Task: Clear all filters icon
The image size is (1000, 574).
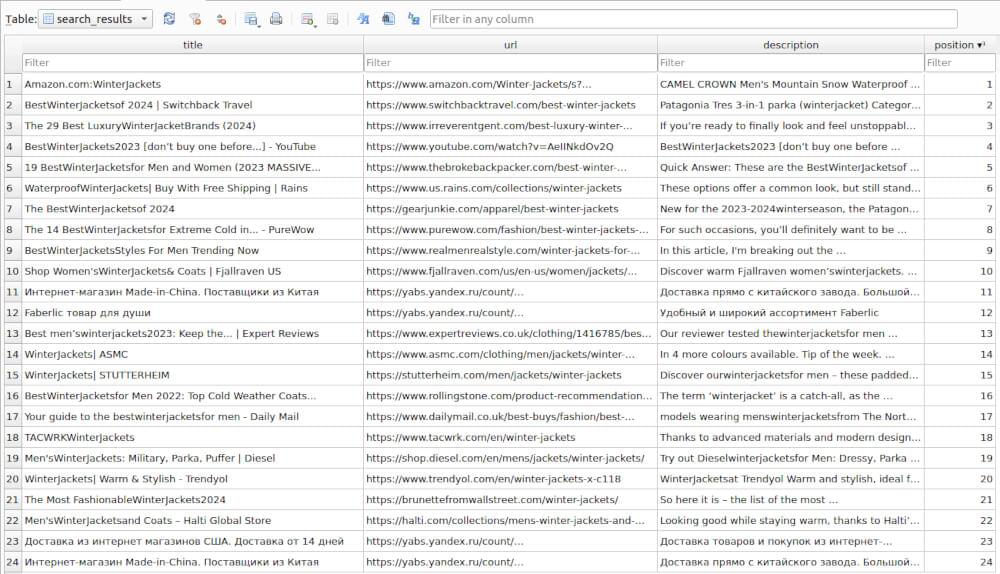Action: pyautogui.click(x=195, y=19)
